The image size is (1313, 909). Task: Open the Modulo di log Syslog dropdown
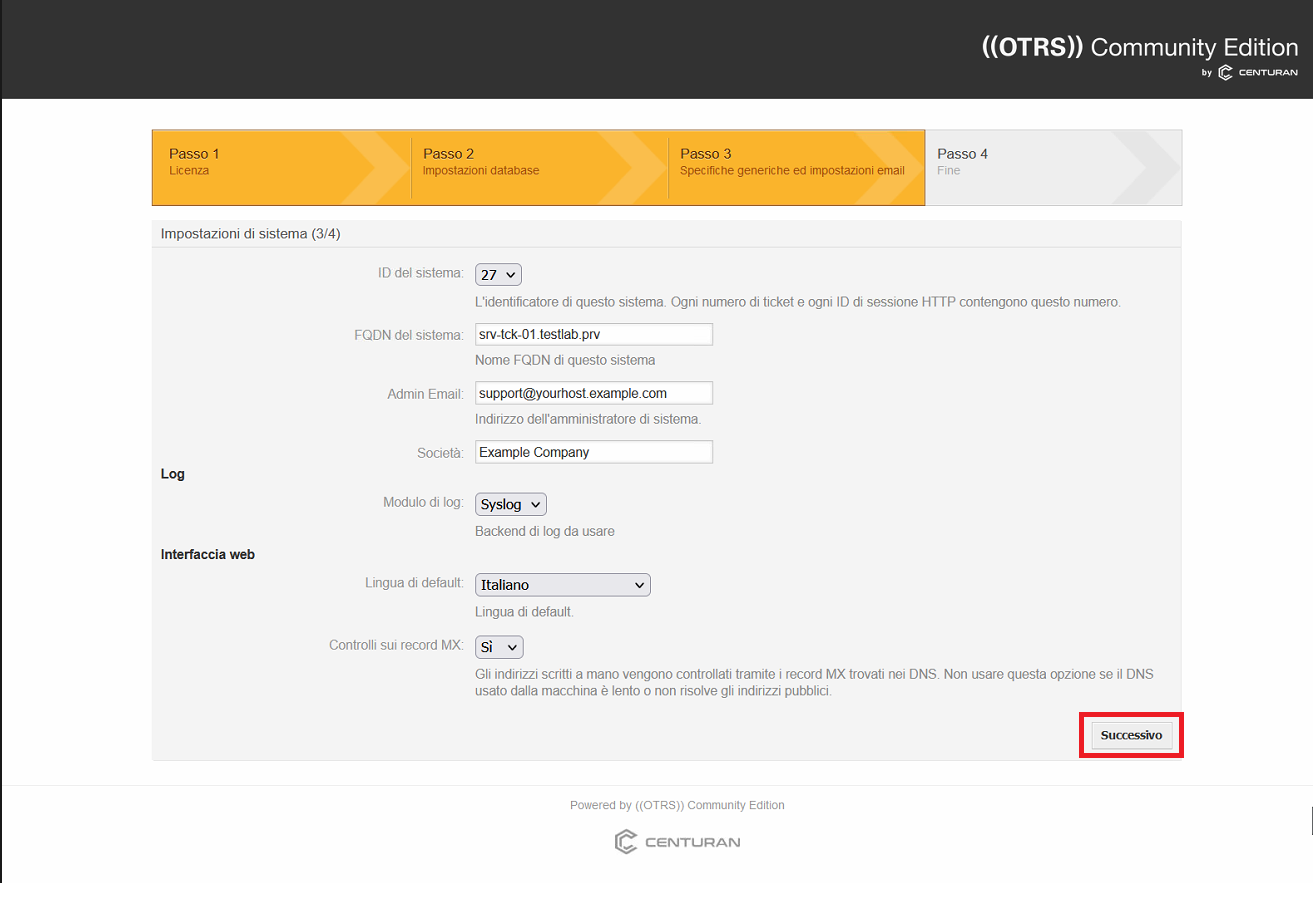[510, 504]
